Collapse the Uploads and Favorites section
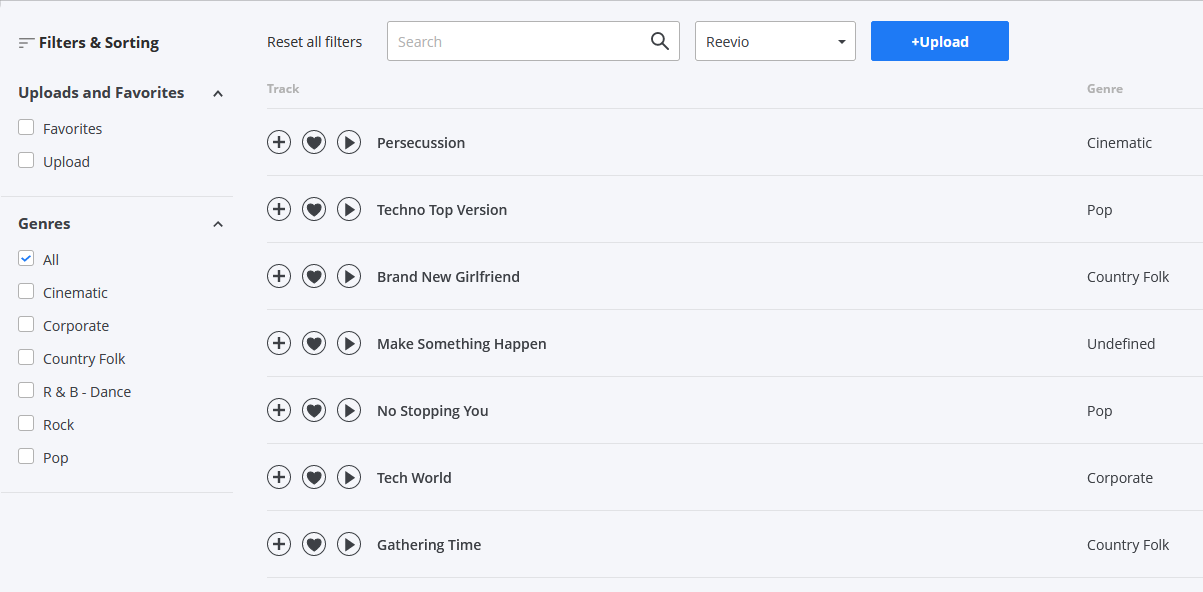Image resolution: width=1203 pixels, height=592 pixels. (x=218, y=93)
